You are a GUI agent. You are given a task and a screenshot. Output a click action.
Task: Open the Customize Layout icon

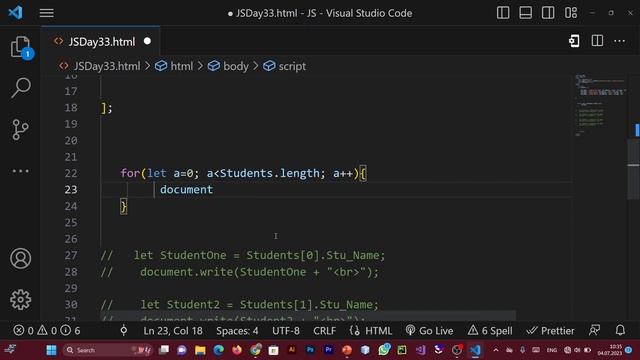(x=571, y=13)
